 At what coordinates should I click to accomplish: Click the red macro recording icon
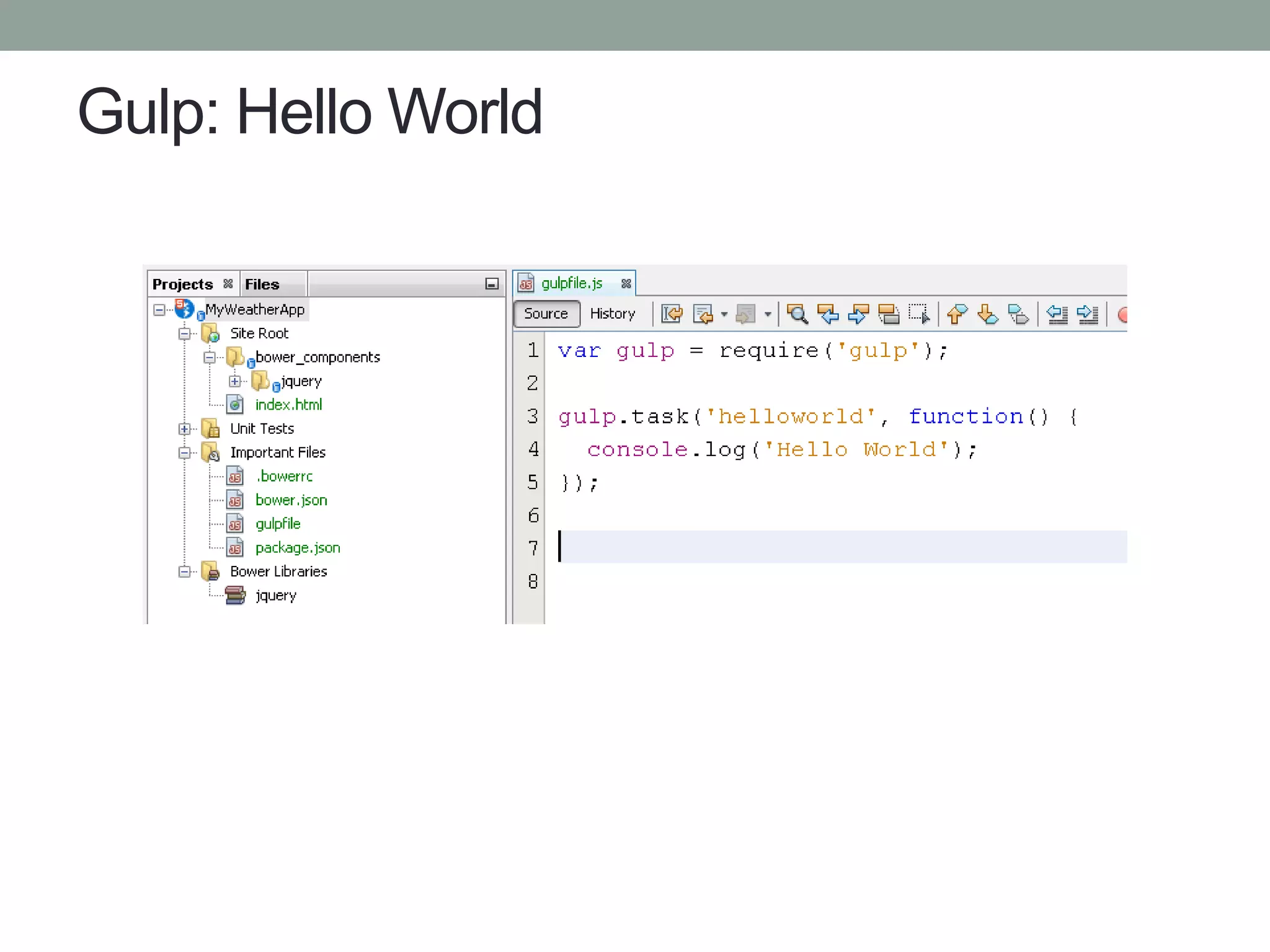(1122, 315)
